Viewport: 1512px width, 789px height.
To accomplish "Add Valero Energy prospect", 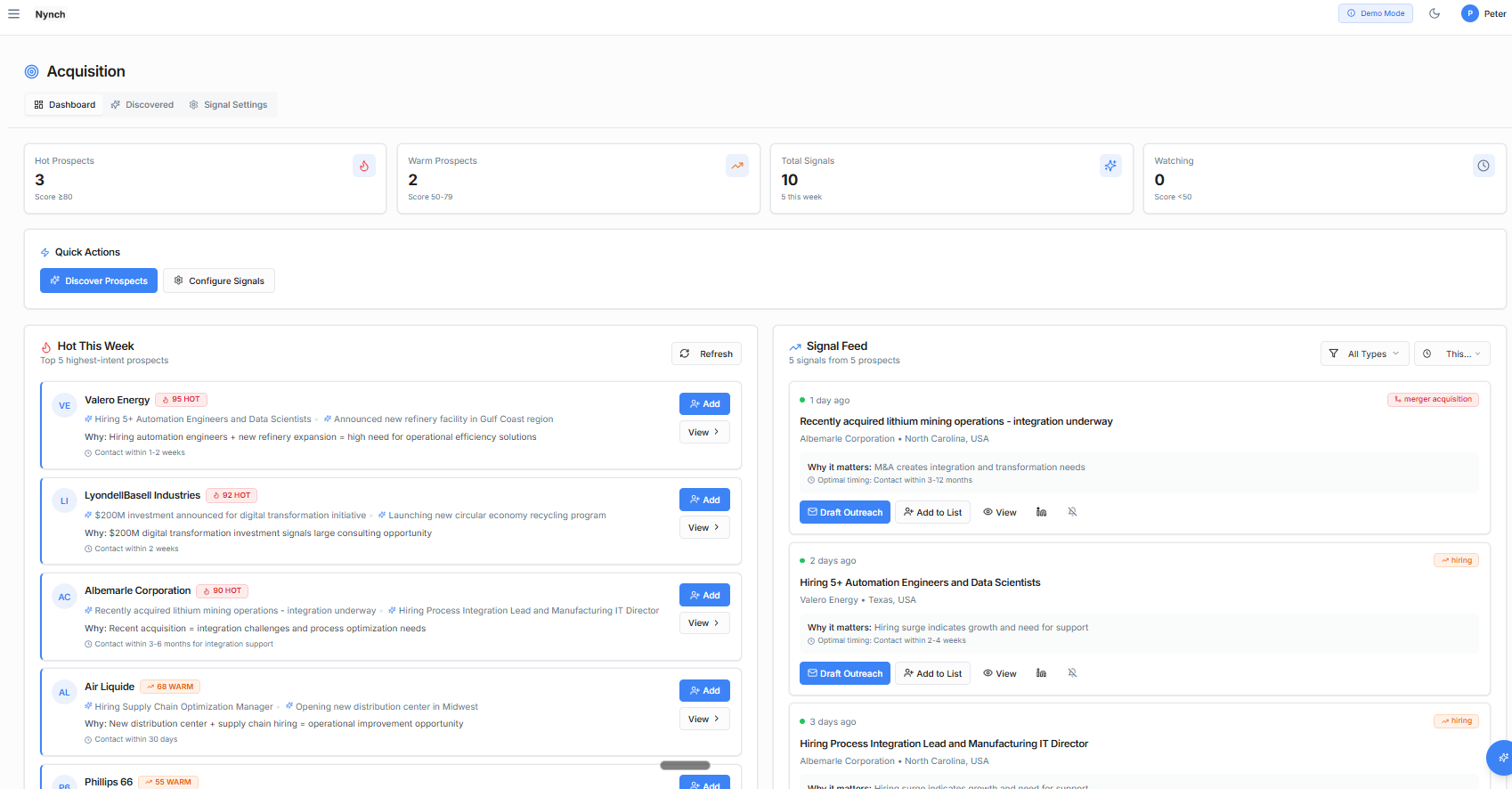I will pos(704,404).
